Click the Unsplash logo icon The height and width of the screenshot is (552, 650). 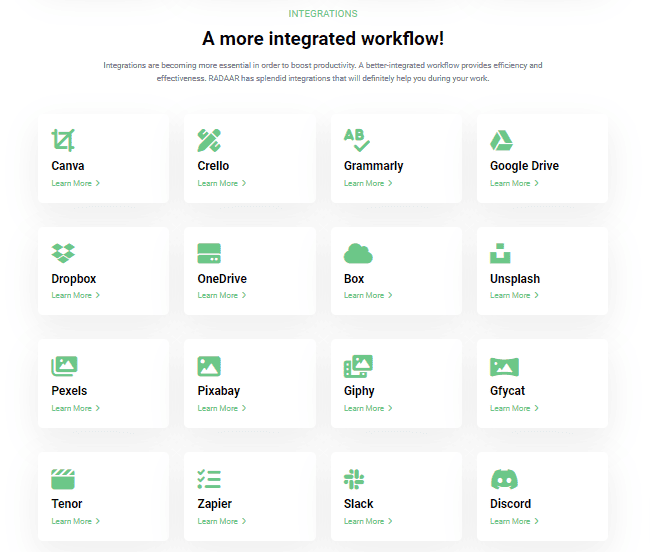pyautogui.click(x=501, y=253)
